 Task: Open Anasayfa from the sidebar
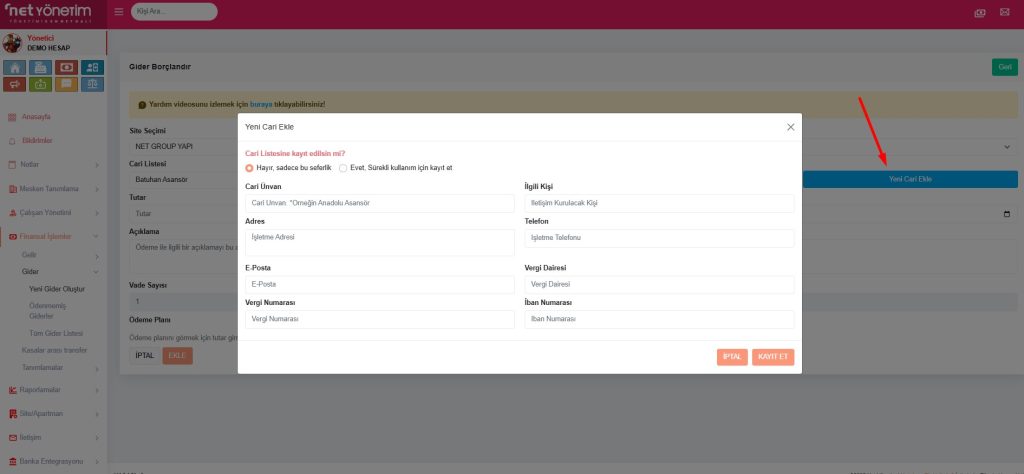[36, 116]
